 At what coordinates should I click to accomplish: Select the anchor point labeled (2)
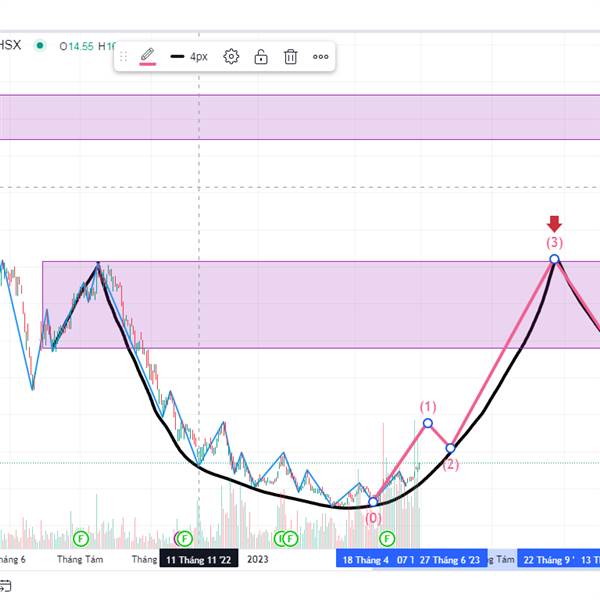[x=450, y=448]
